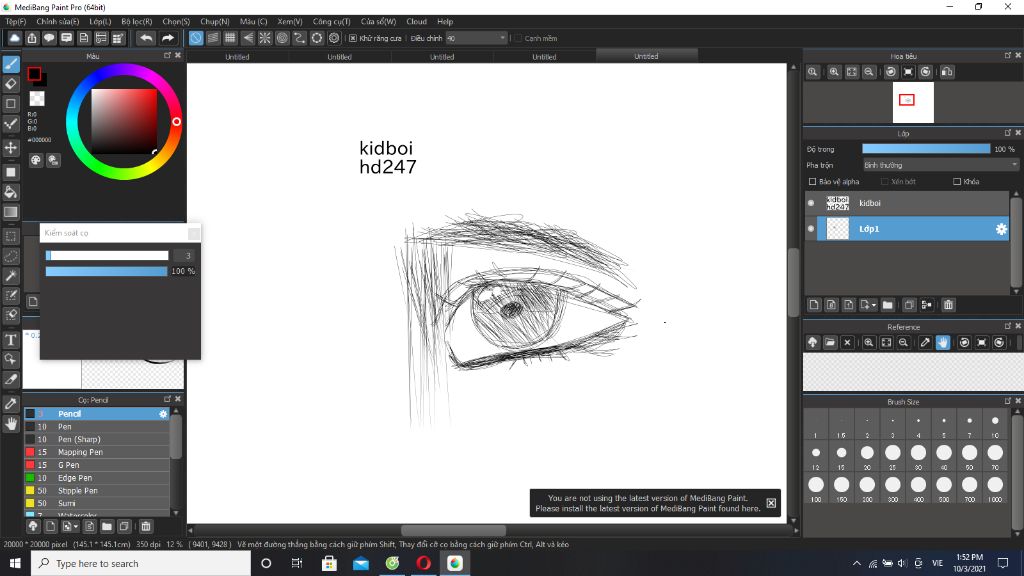Toggle Xén bớt clipping checkbox
The image size is (1024, 576).
coord(884,182)
